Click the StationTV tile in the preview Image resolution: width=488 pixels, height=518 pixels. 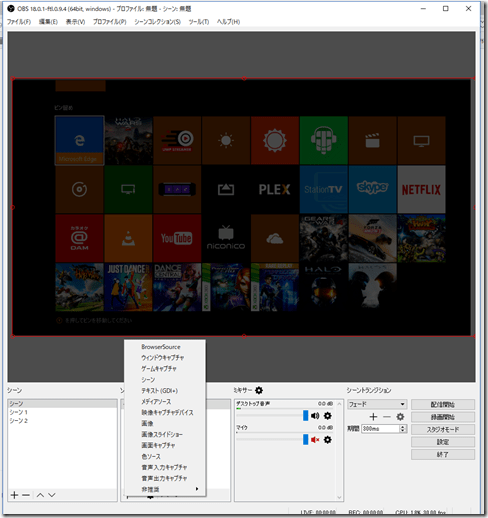pos(323,189)
